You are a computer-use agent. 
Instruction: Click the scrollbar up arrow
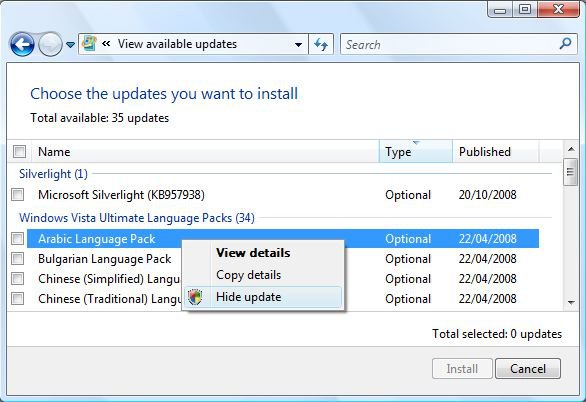pos(571,149)
